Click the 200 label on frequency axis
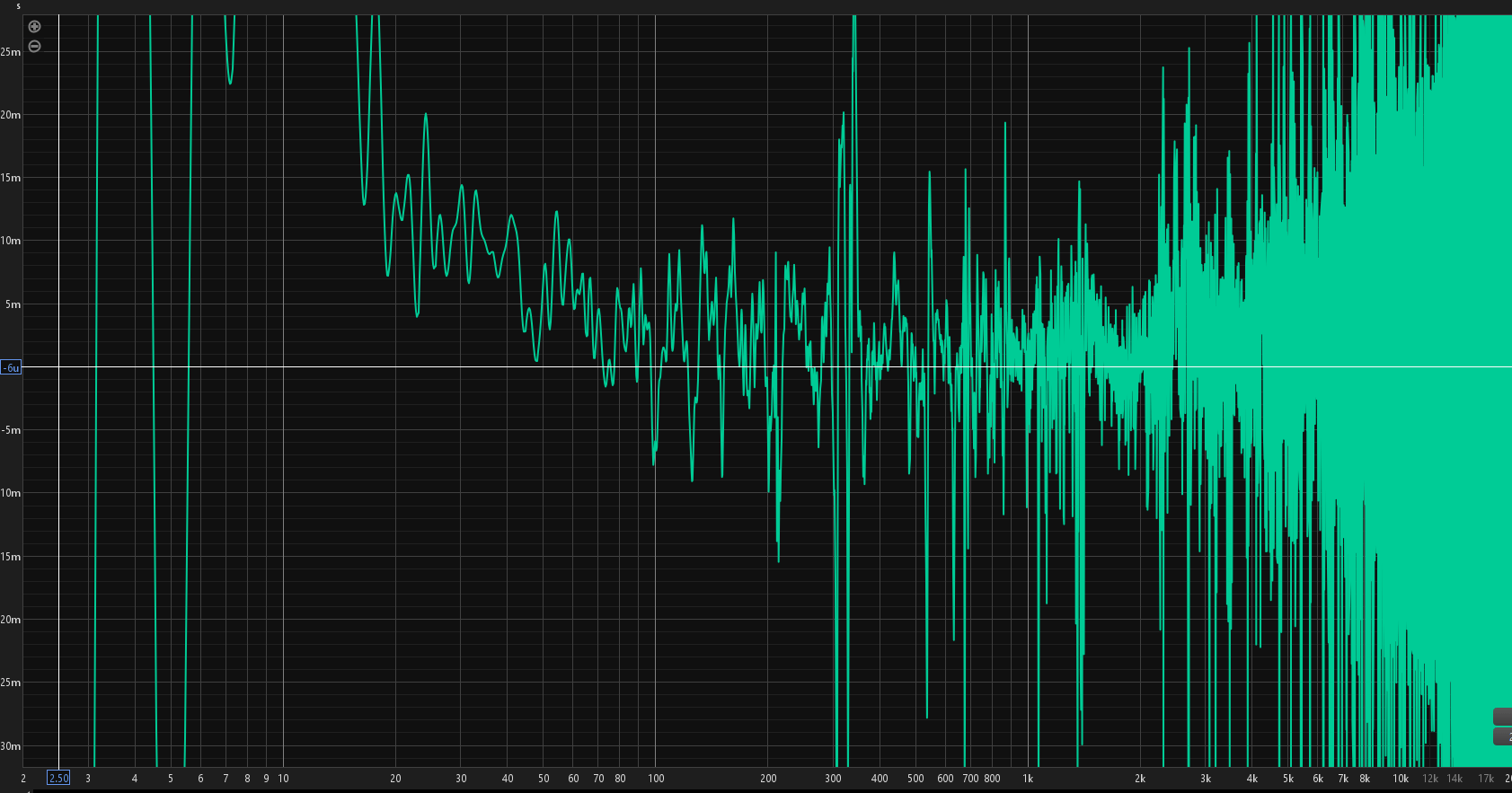The width and height of the screenshot is (1512, 793). [768, 779]
